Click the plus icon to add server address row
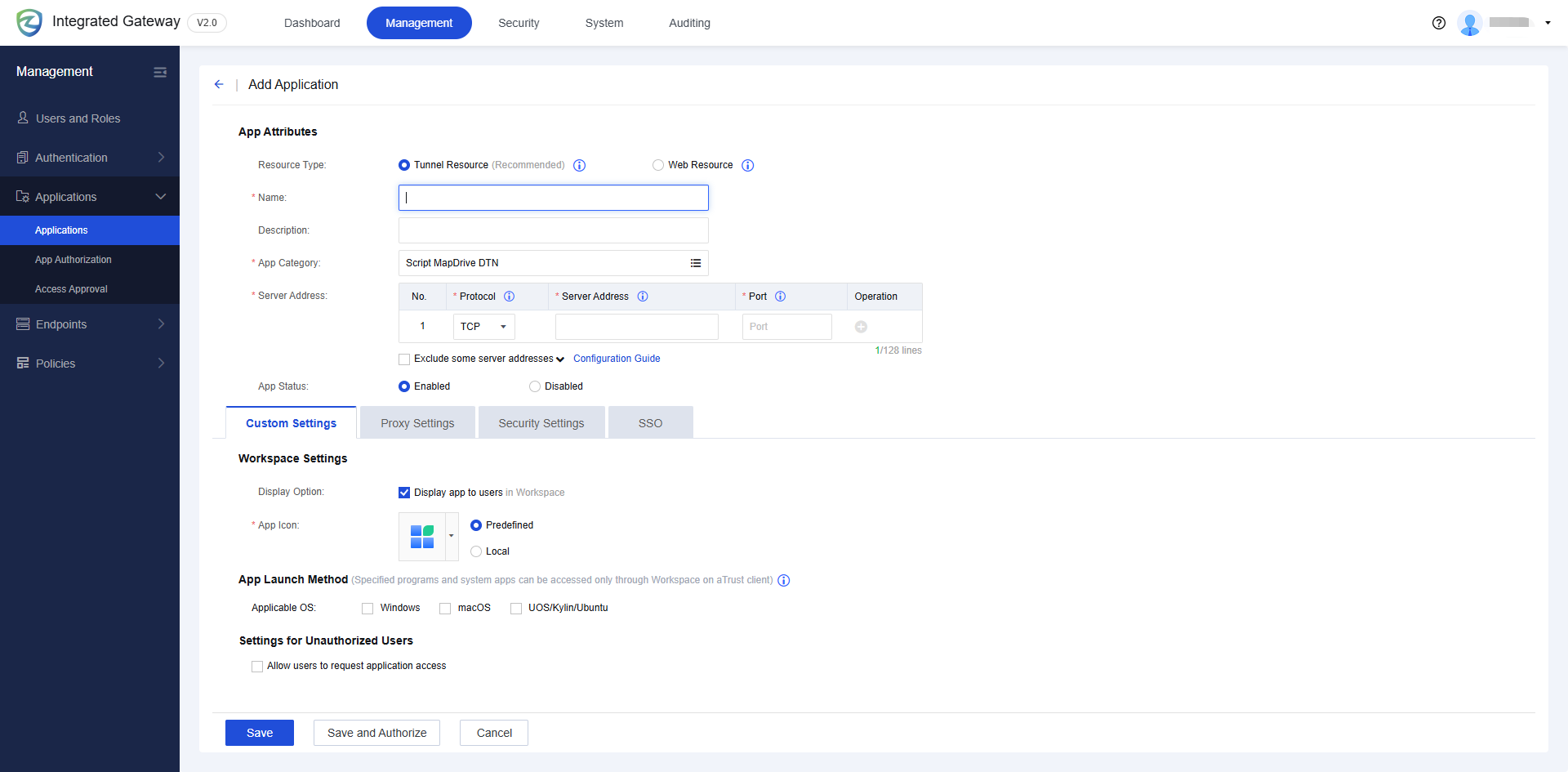This screenshot has width=1568, height=772. pos(861,326)
